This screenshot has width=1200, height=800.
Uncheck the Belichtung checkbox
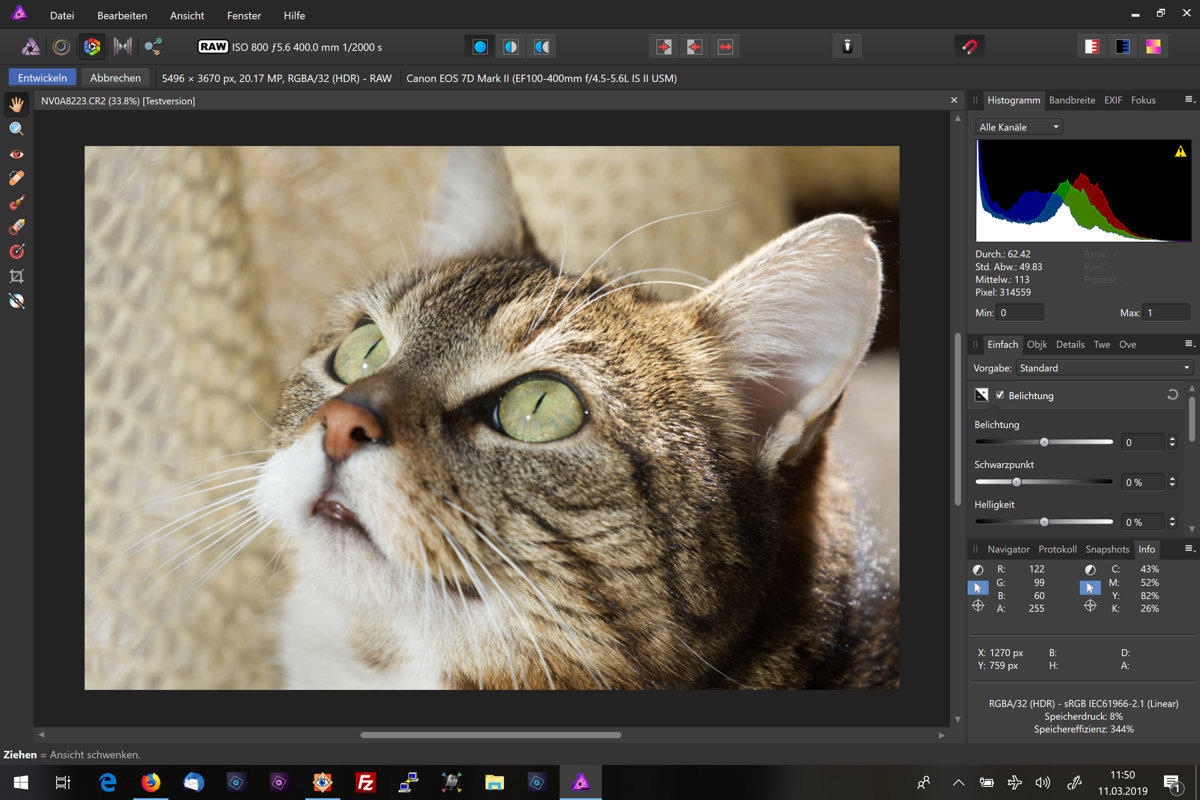coord(1000,395)
